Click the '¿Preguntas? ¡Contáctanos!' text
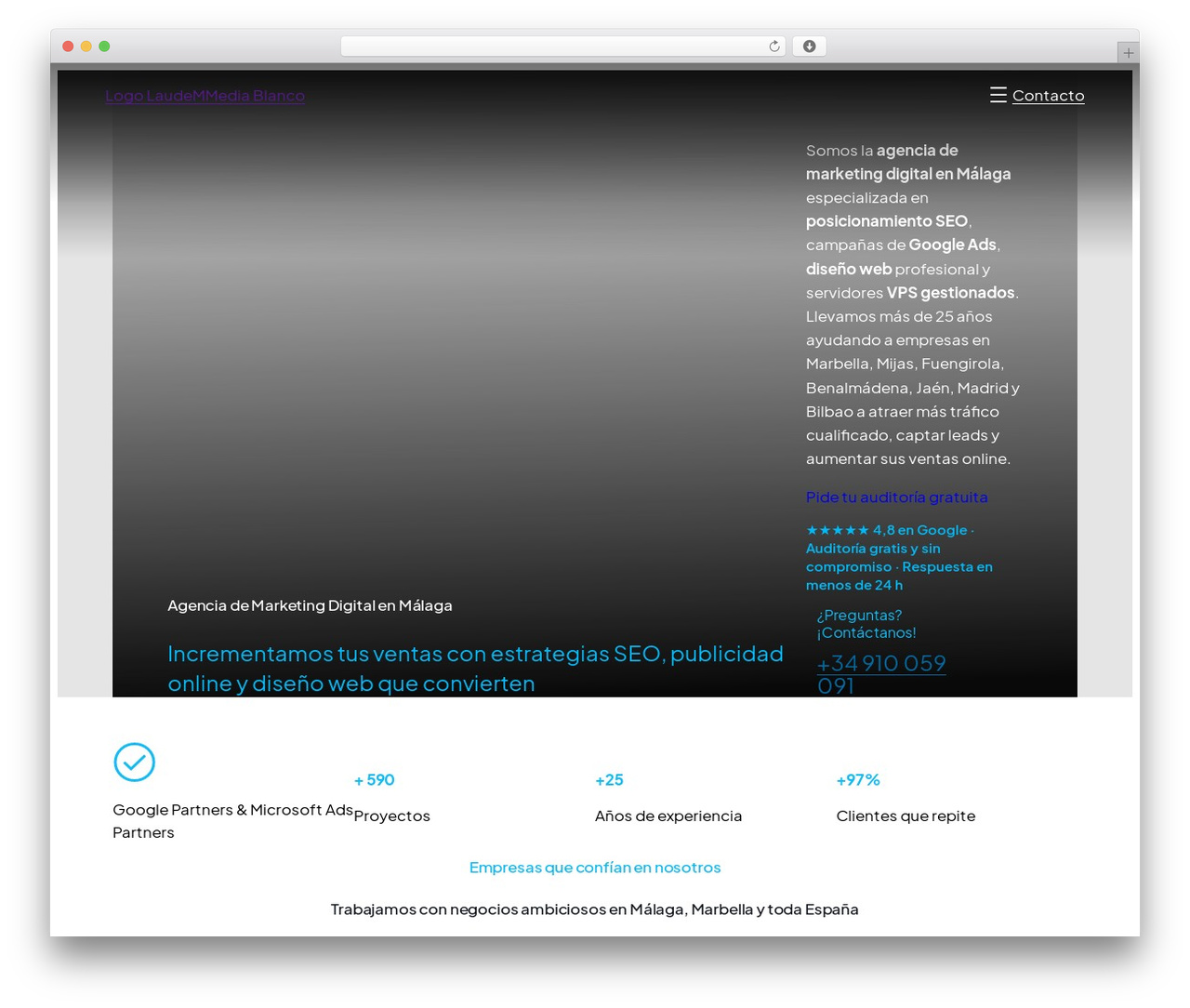This screenshot has height=1008, width=1190. click(x=866, y=624)
